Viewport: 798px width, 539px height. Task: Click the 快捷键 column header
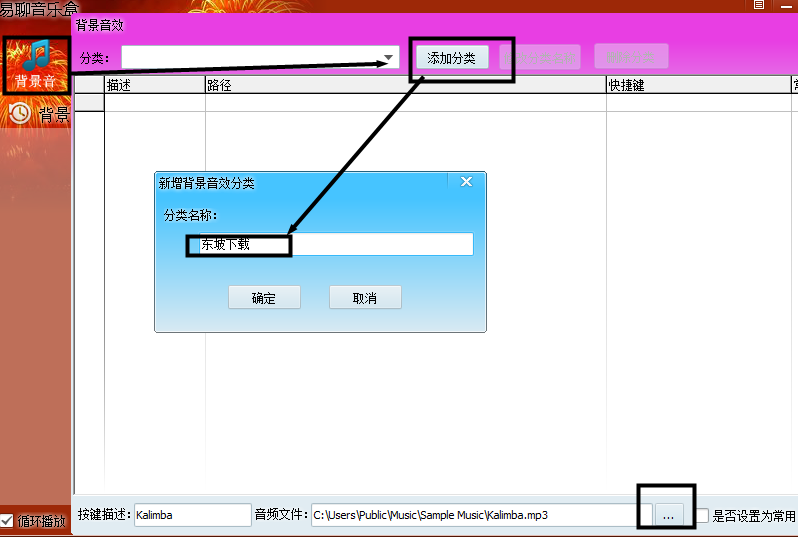pos(697,86)
